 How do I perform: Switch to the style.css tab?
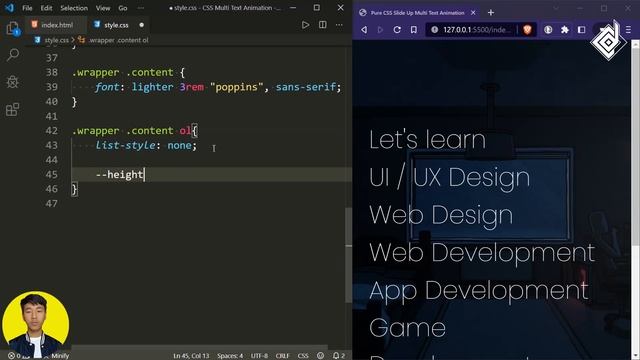click(x=116, y=25)
